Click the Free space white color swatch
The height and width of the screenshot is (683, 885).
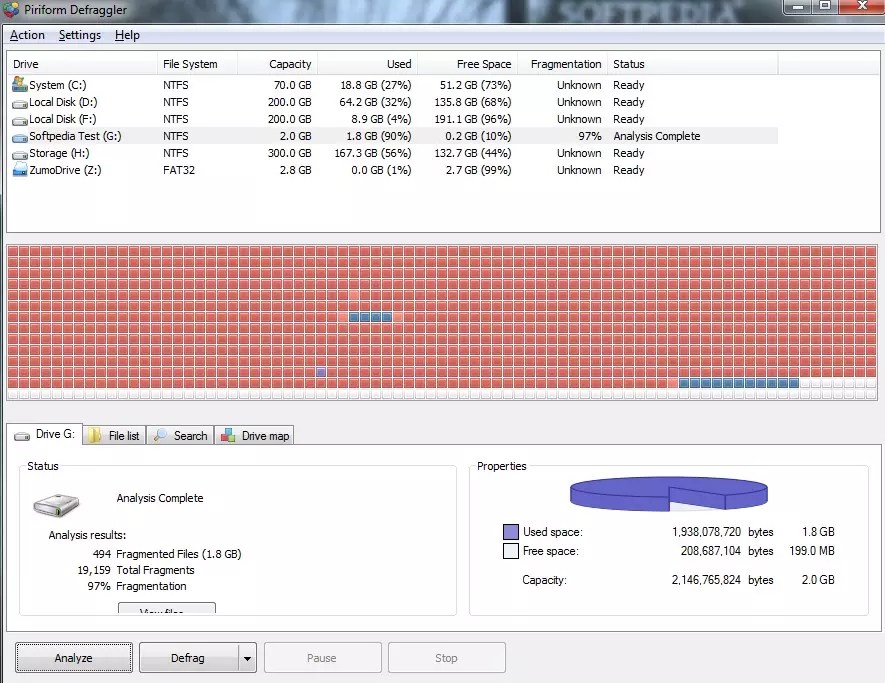coord(511,551)
